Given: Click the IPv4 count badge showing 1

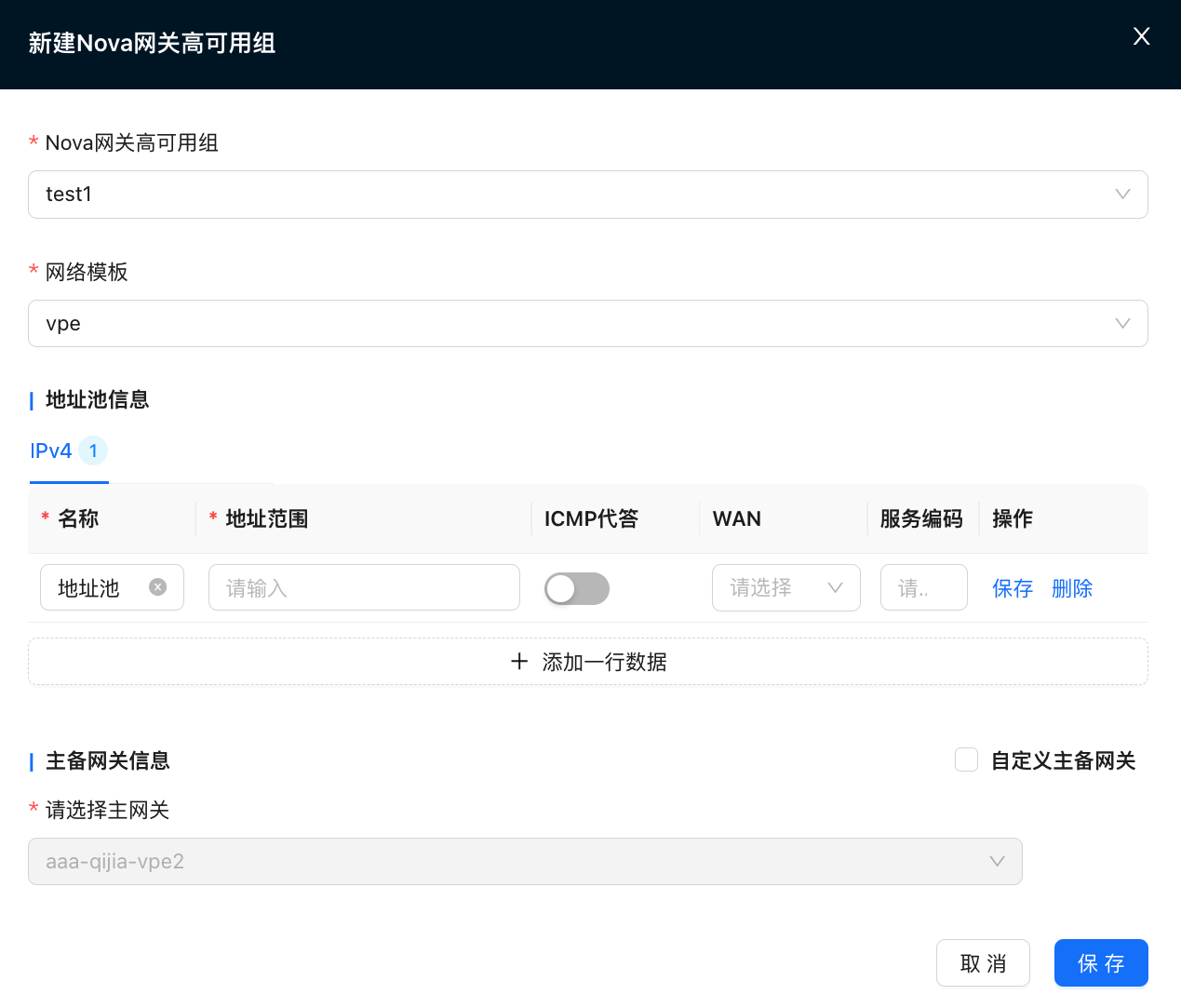Looking at the screenshot, I should 93,451.
